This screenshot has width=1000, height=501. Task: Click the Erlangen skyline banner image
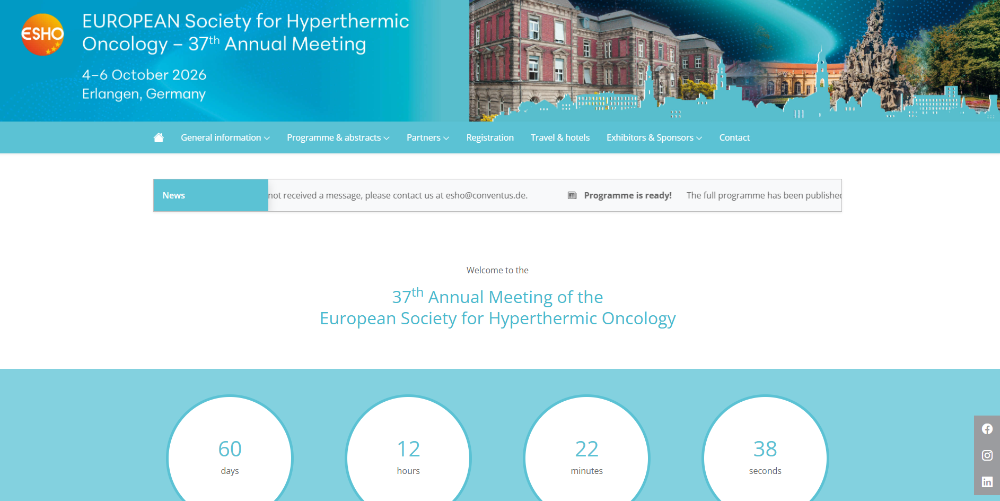point(734,61)
